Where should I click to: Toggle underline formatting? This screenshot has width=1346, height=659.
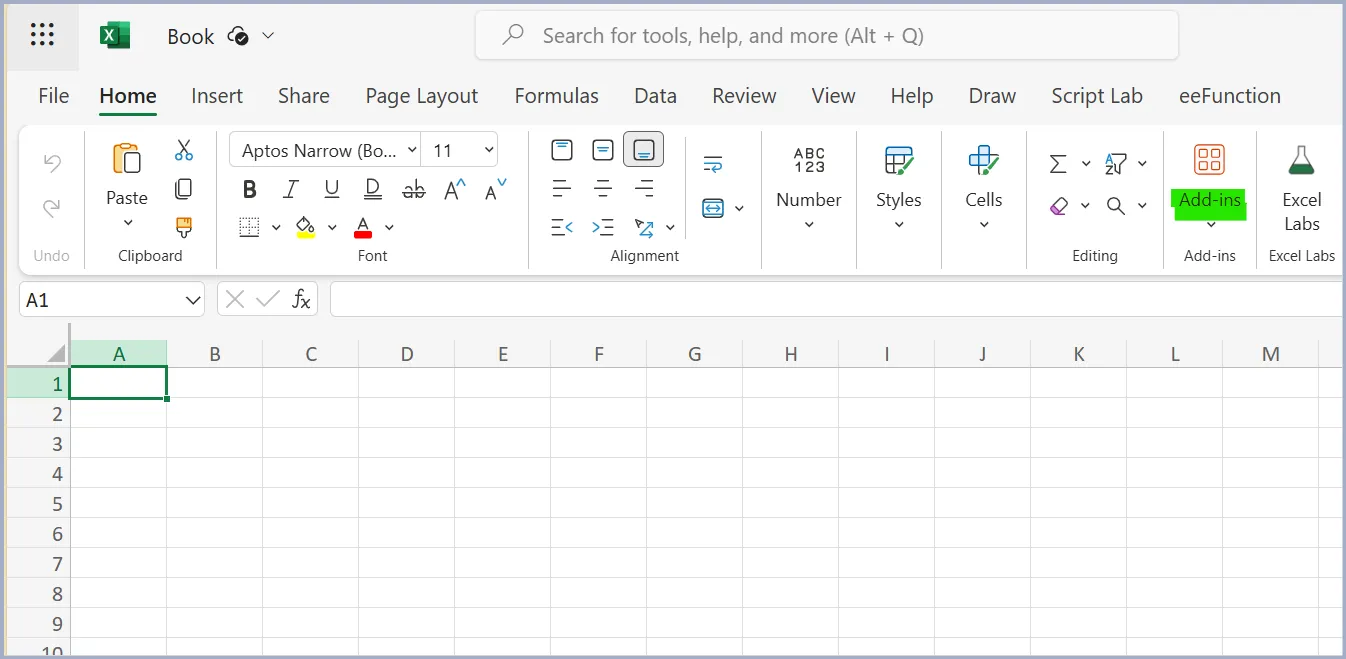(x=331, y=188)
